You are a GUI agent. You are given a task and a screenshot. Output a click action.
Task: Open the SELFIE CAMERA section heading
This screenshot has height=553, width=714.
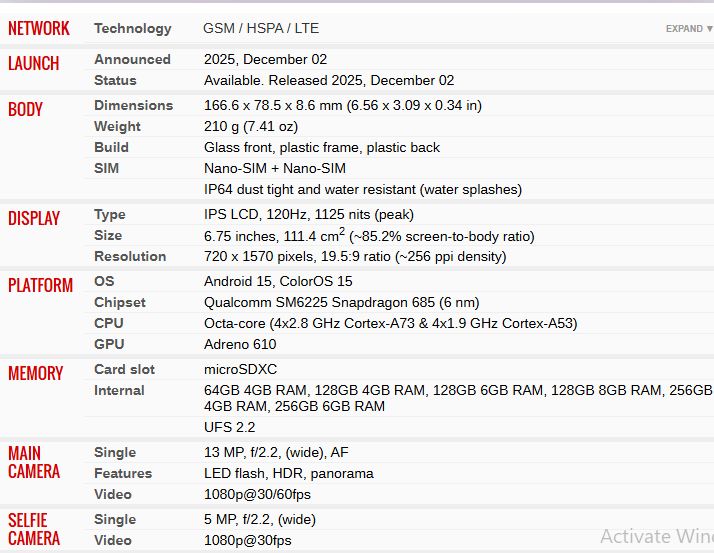[x=34, y=529]
